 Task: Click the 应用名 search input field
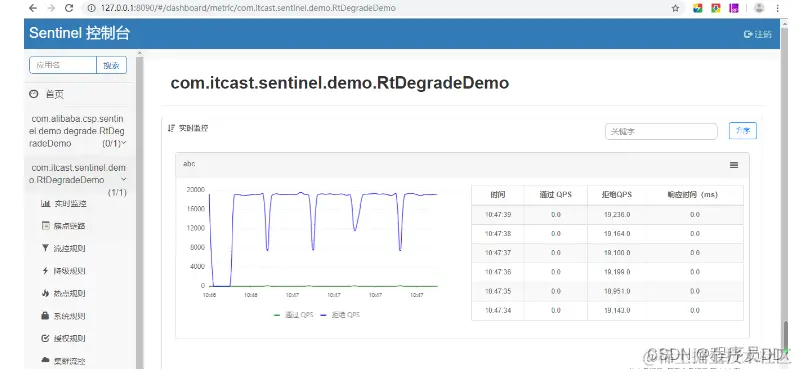63,65
